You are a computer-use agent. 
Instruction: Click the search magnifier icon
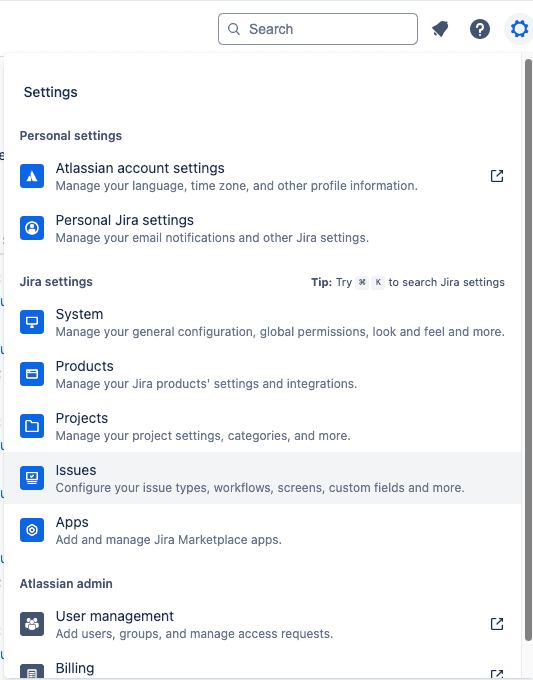coord(234,29)
